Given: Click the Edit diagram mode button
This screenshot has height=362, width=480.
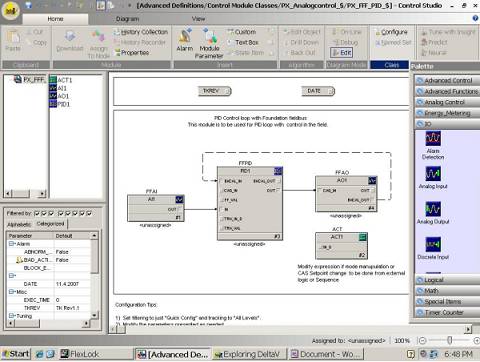Looking at the screenshot, I should tap(342, 53).
